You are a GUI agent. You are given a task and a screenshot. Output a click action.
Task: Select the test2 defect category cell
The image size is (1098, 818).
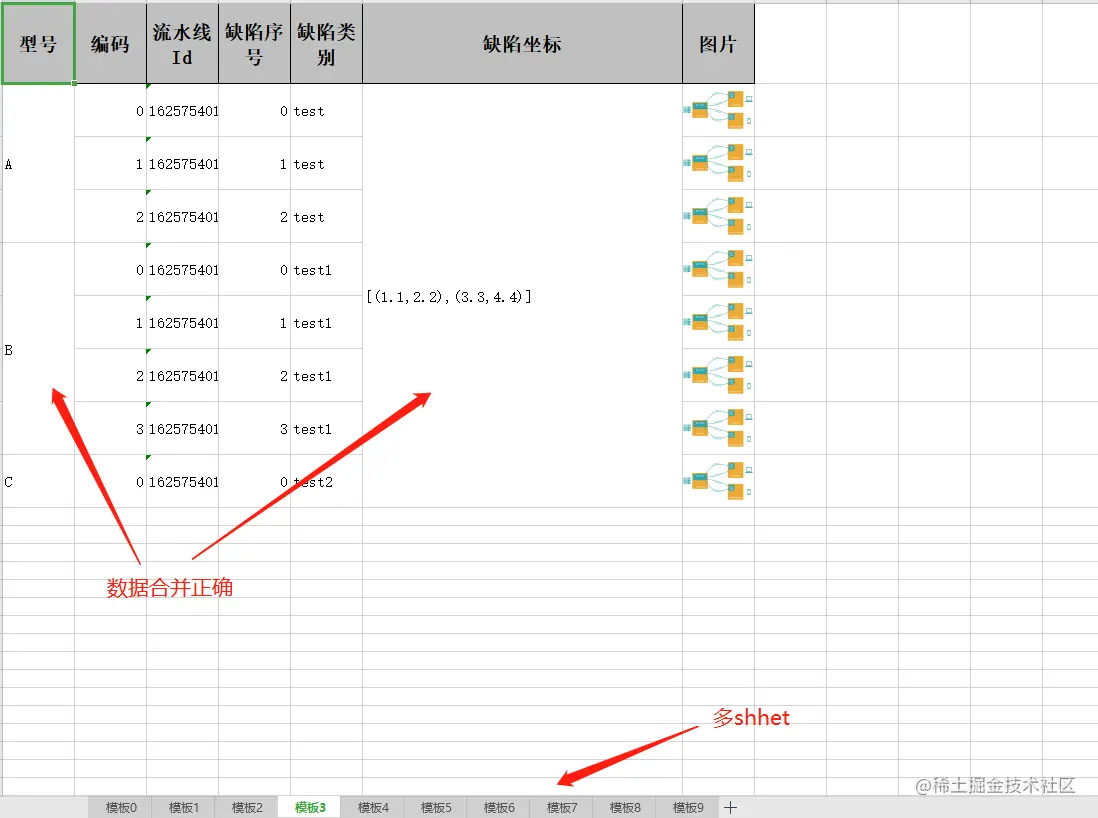coord(326,481)
